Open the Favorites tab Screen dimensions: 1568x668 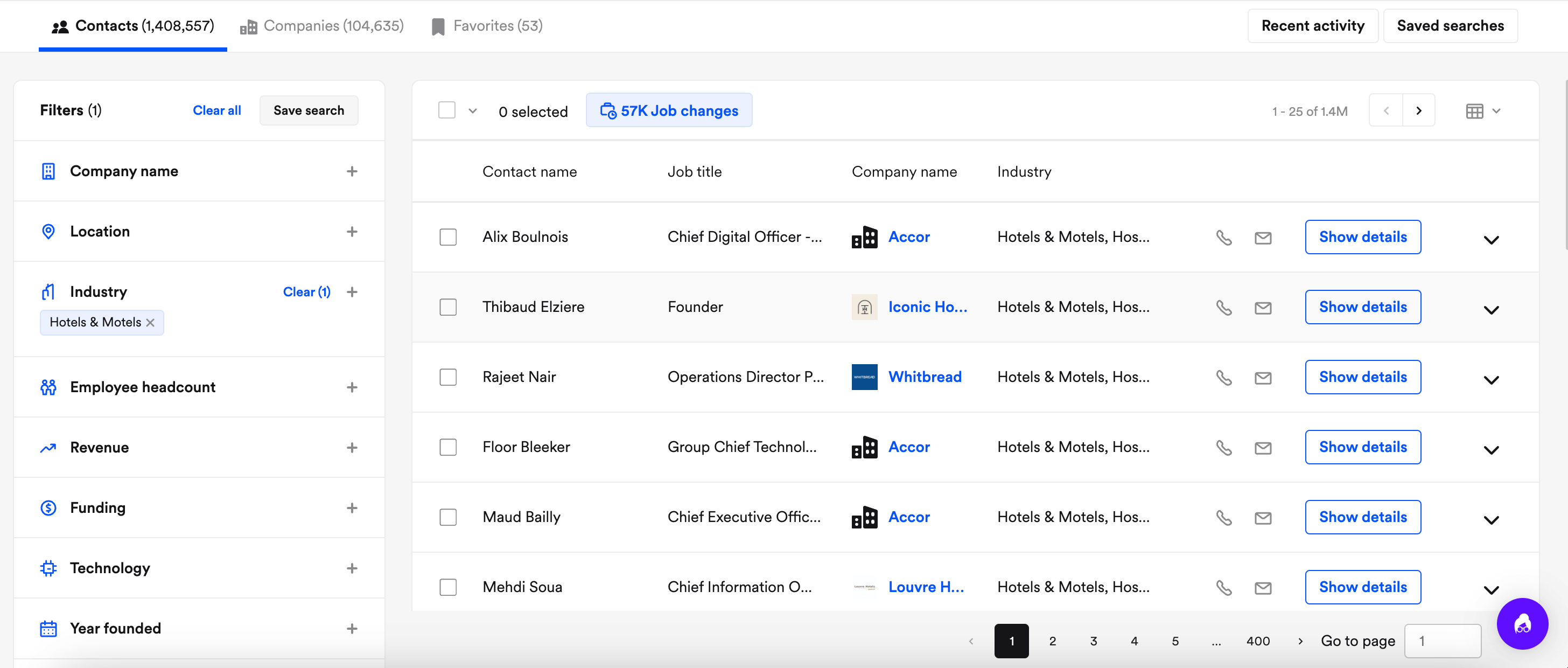click(486, 25)
